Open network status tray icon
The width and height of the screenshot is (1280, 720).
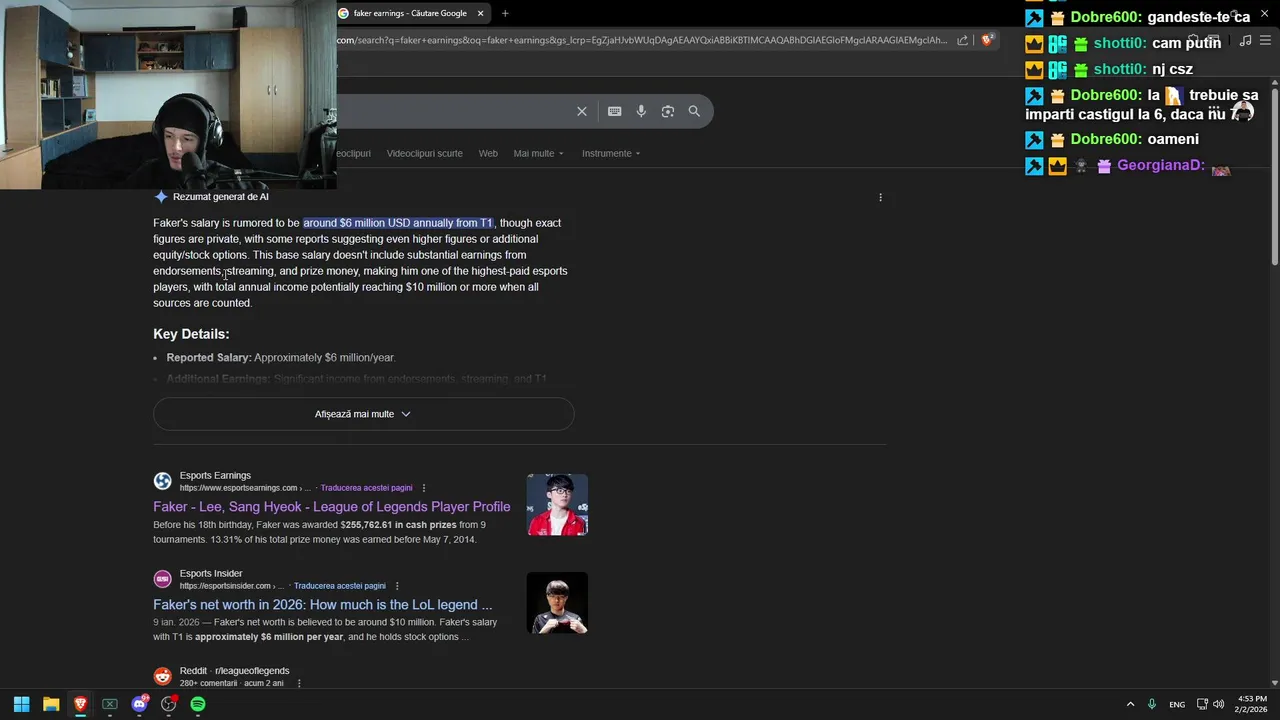1202,704
